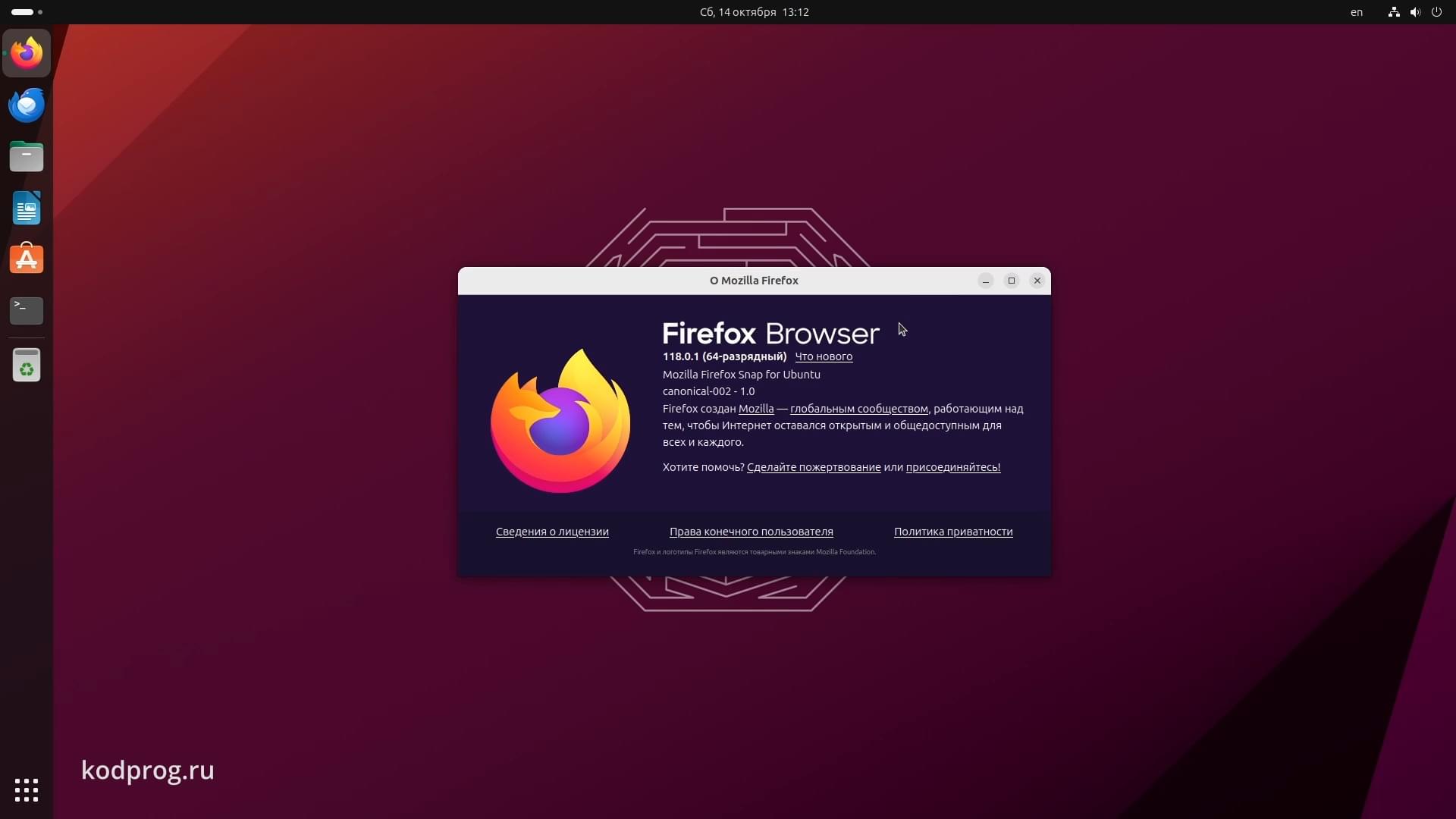
Task: Maximize the About Firefox window
Action: tap(1012, 281)
